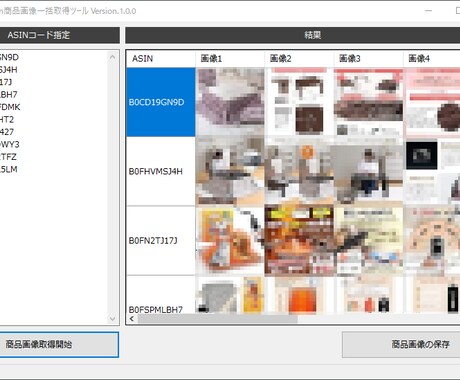This screenshot has height=380, width=460.
Task: Open 画像1 thumbnail of B0FHVMSJ4H
Action: pos(230,171)
